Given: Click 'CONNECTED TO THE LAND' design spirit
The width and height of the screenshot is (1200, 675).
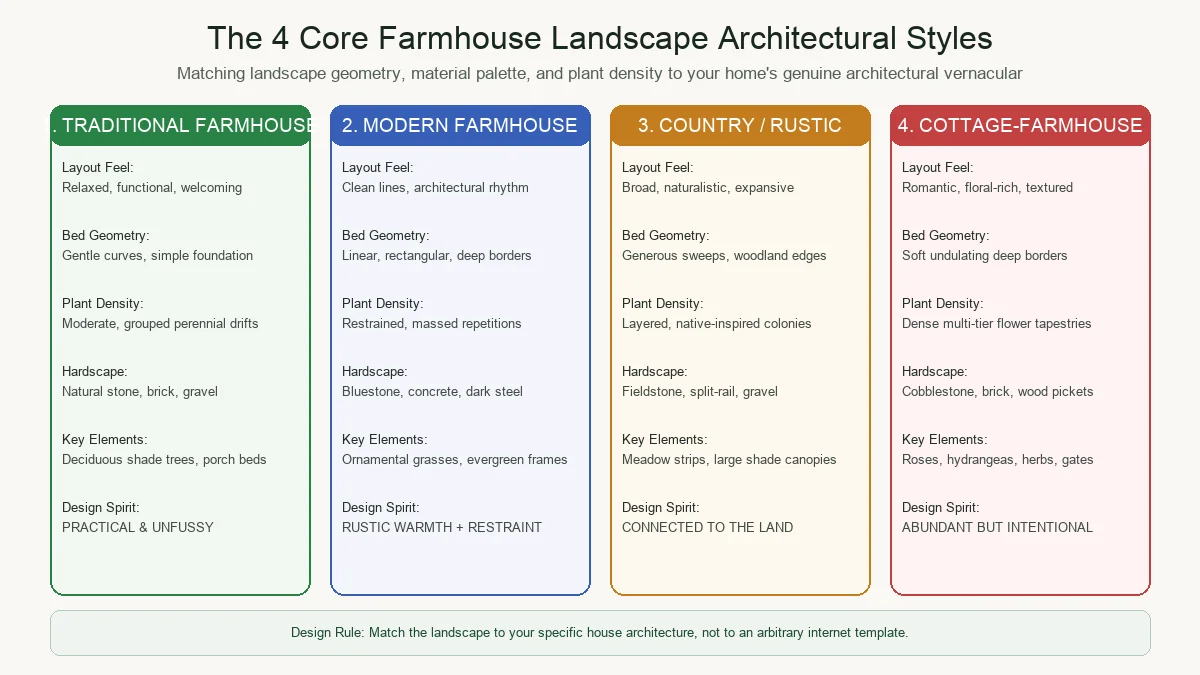Looking at the screenshot, I should tap(708, 527).
